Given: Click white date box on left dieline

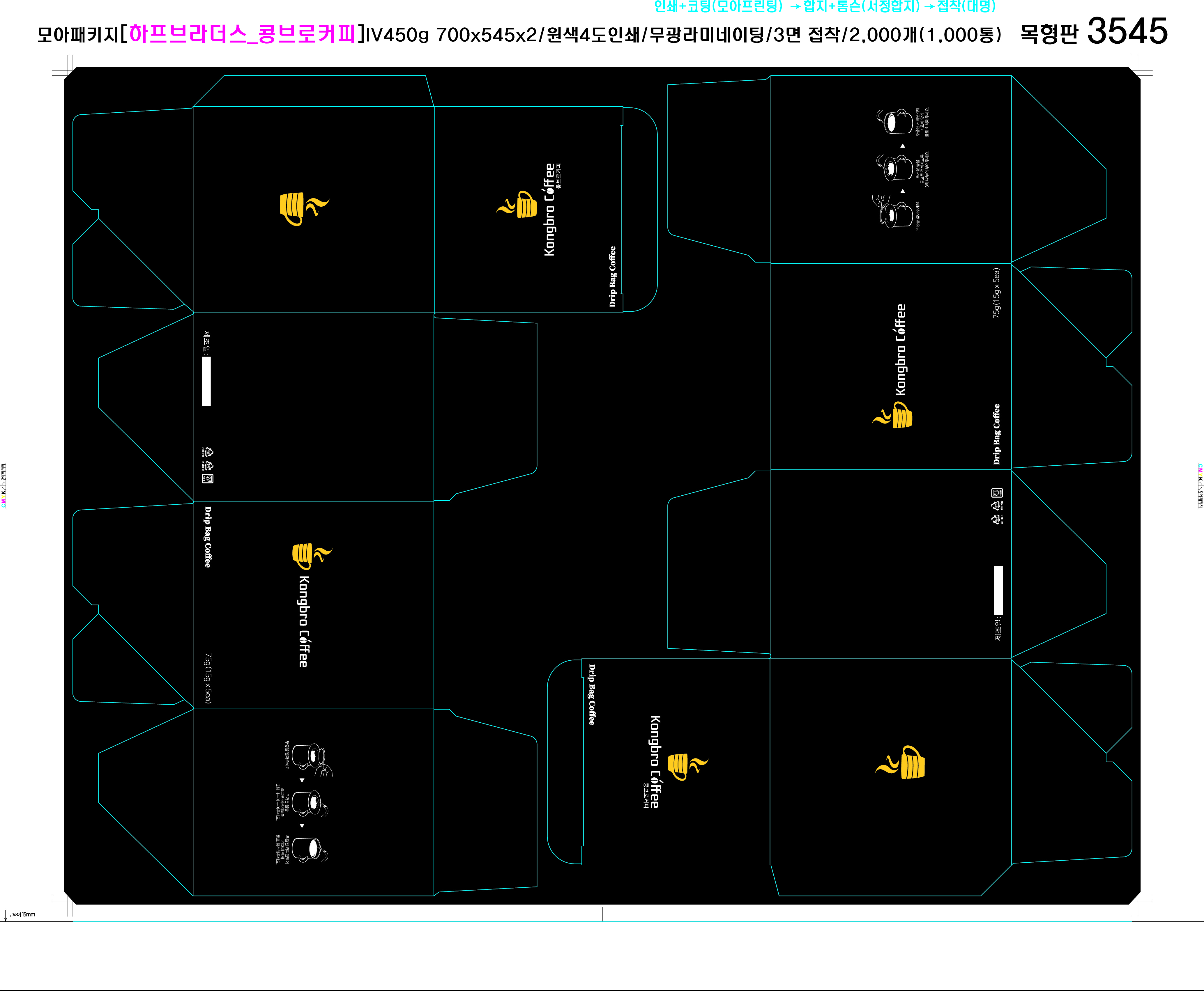Looking at the screenshot, I should click(x=206, y=381).
